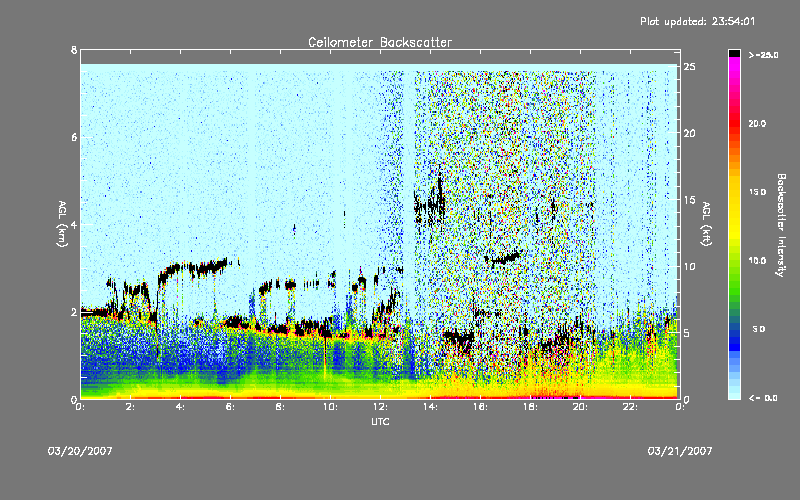The height and width of the screenshot is (500, 800).
Task: Click the "2:" UTC hour tick
Action: coord(131,407)
